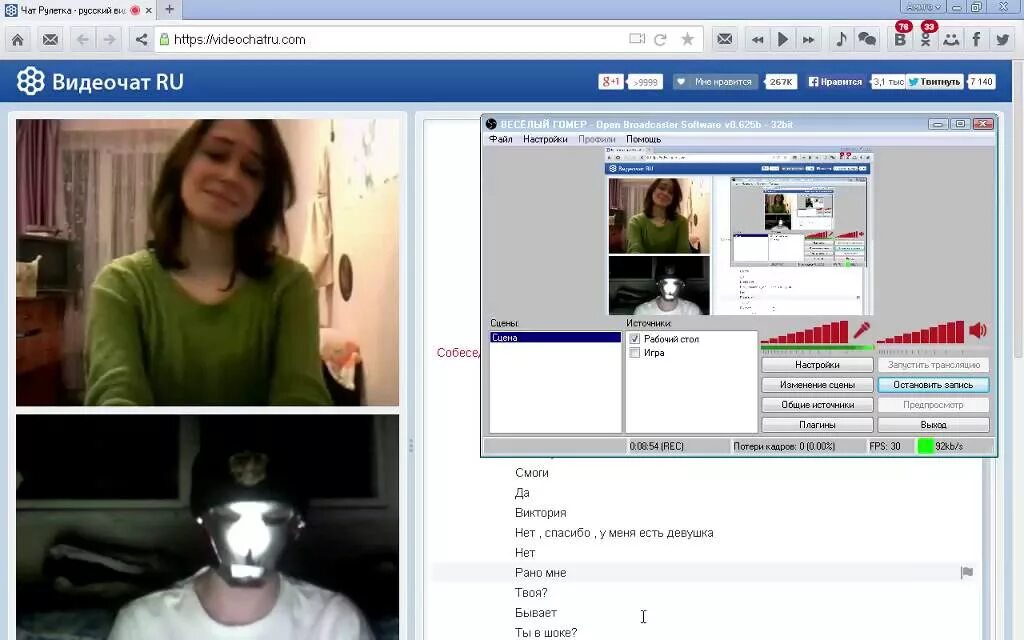Click the Изменение сцены button

click(x=817, y=385)
